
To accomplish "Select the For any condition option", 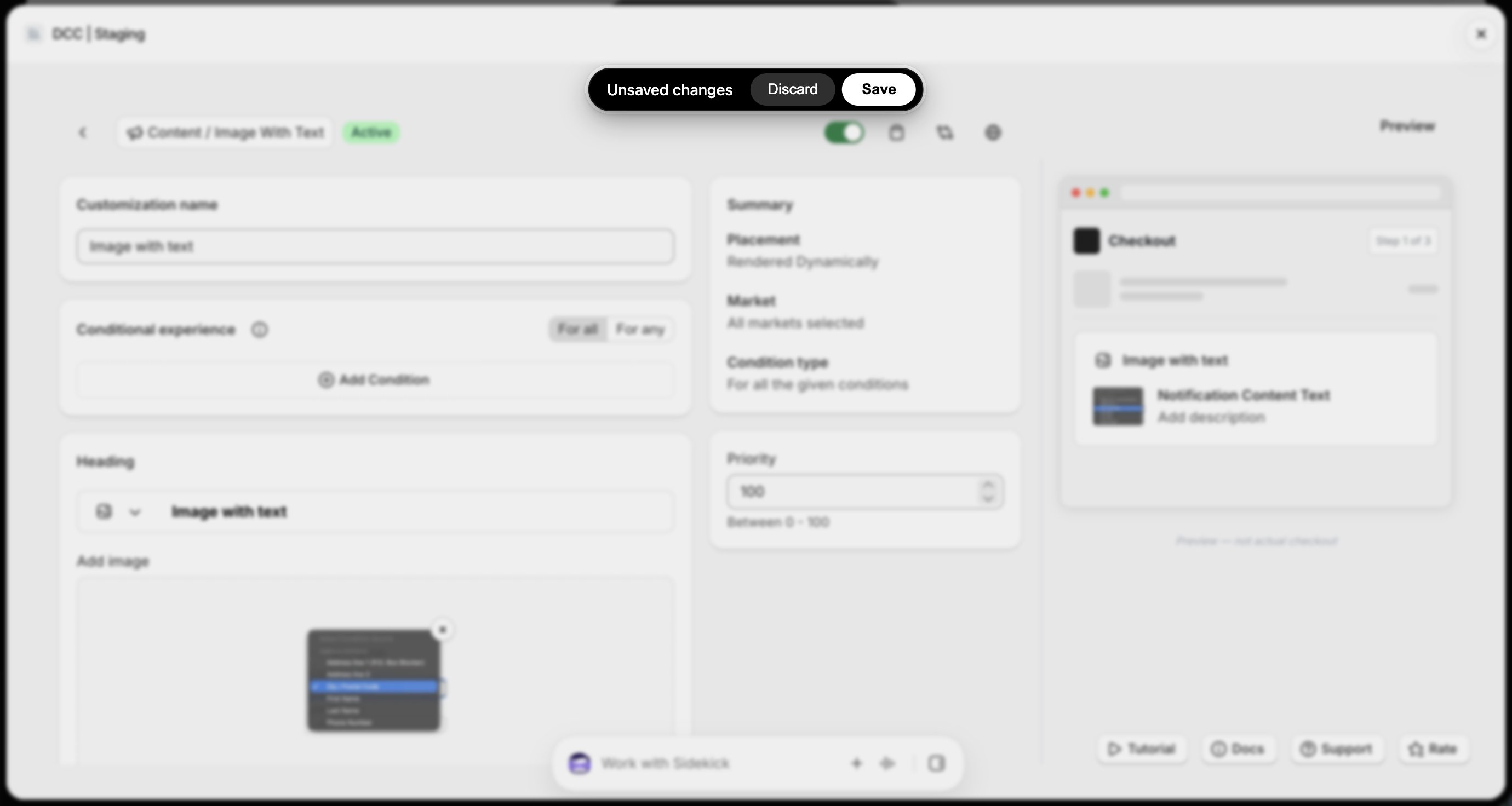I will click(640, 329).
